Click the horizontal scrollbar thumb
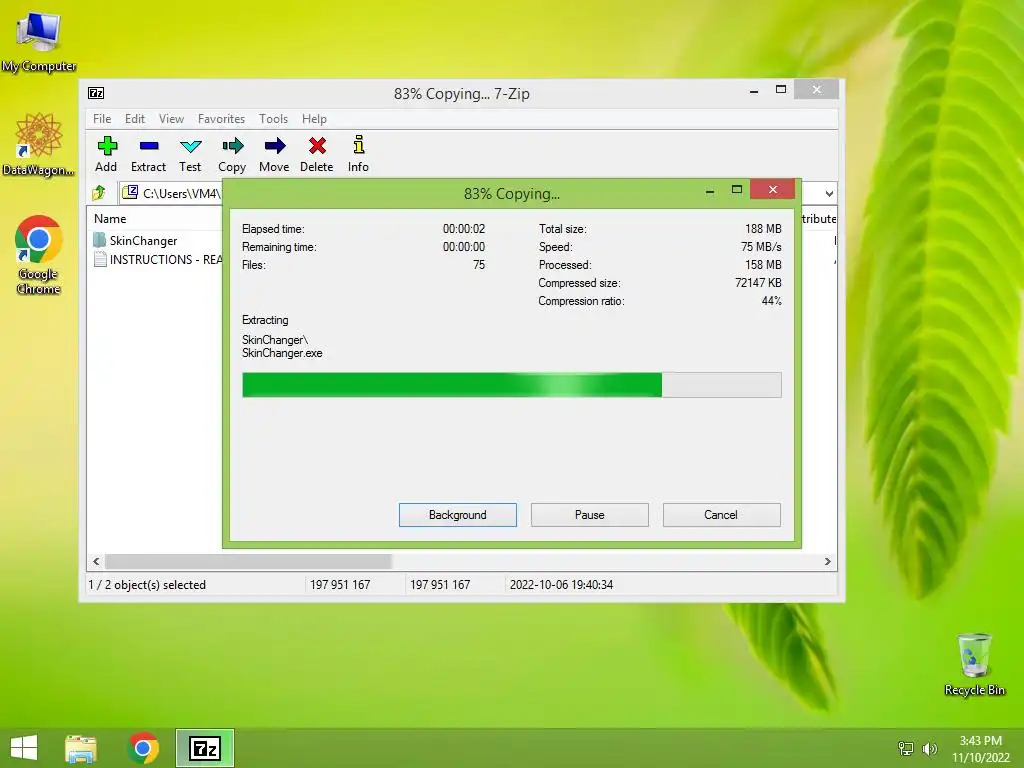Screen dimensions: 1024x768 point(248,562)
